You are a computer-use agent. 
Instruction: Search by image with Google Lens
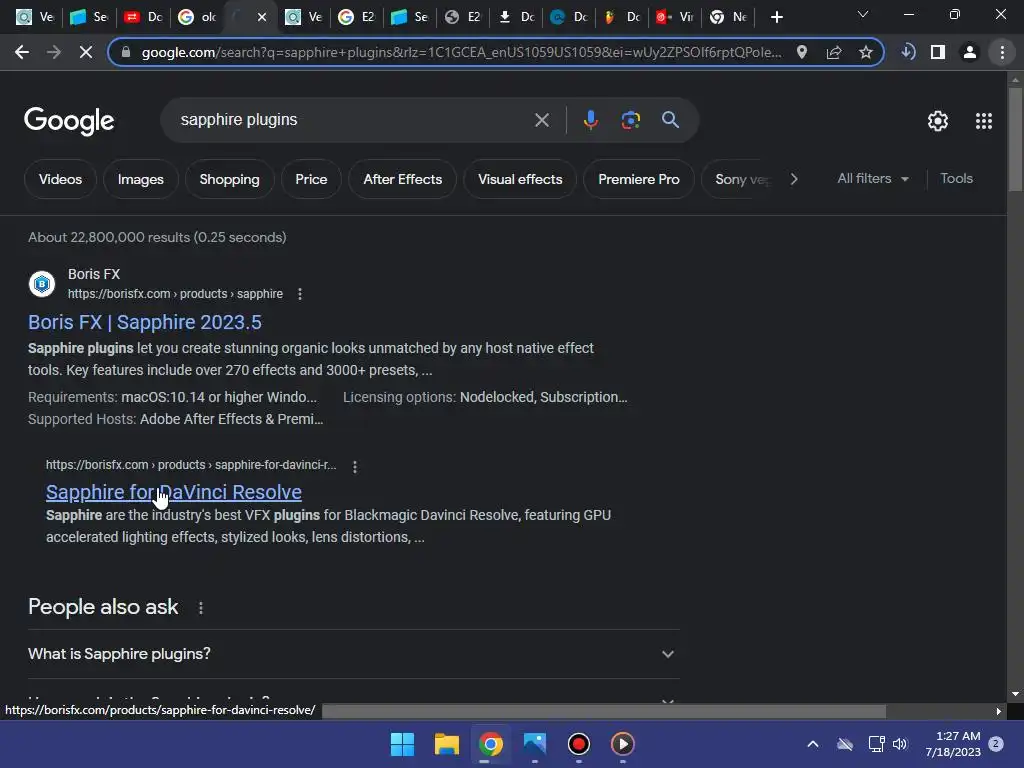point(630,120)
